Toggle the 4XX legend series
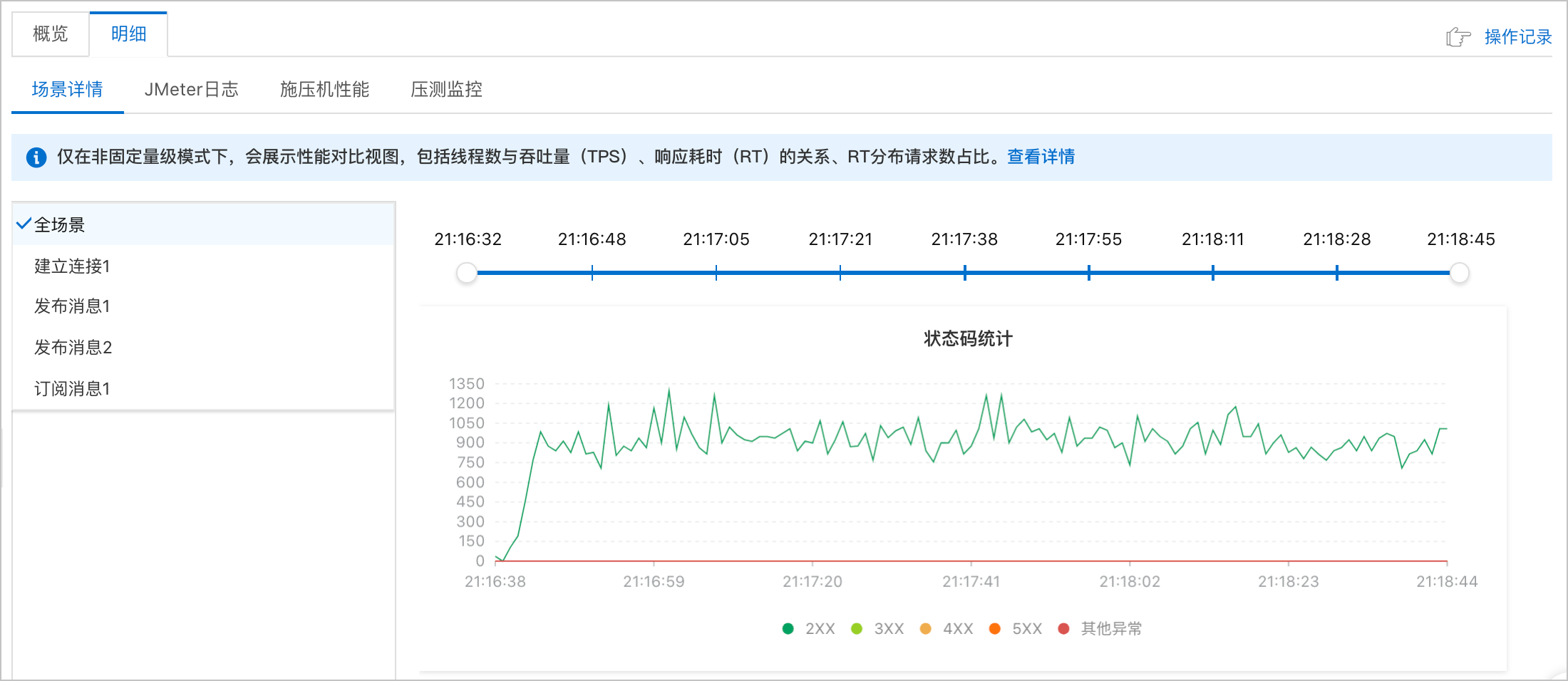1568x681 pixels. pos(947,628)
